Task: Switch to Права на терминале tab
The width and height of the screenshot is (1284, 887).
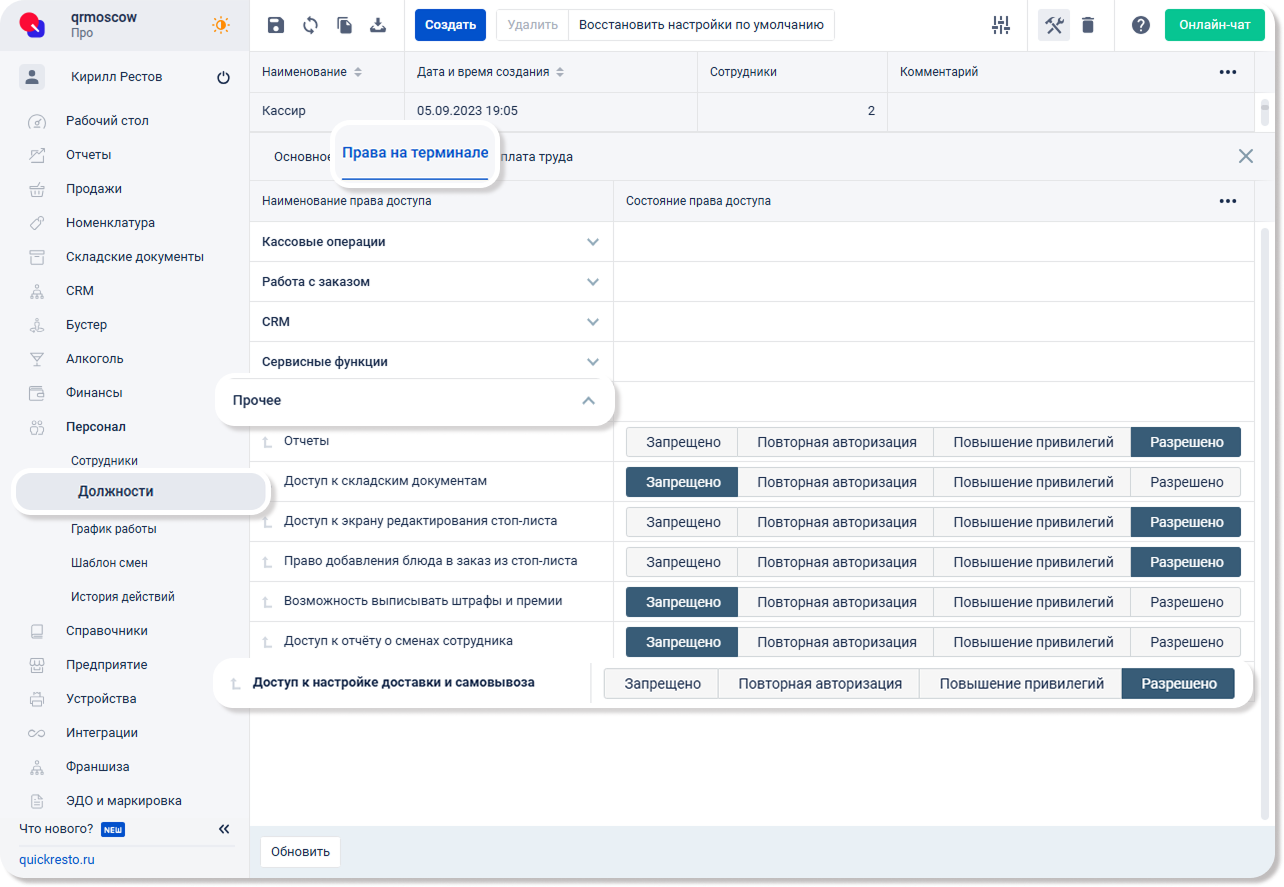Action: coord(415,153)
